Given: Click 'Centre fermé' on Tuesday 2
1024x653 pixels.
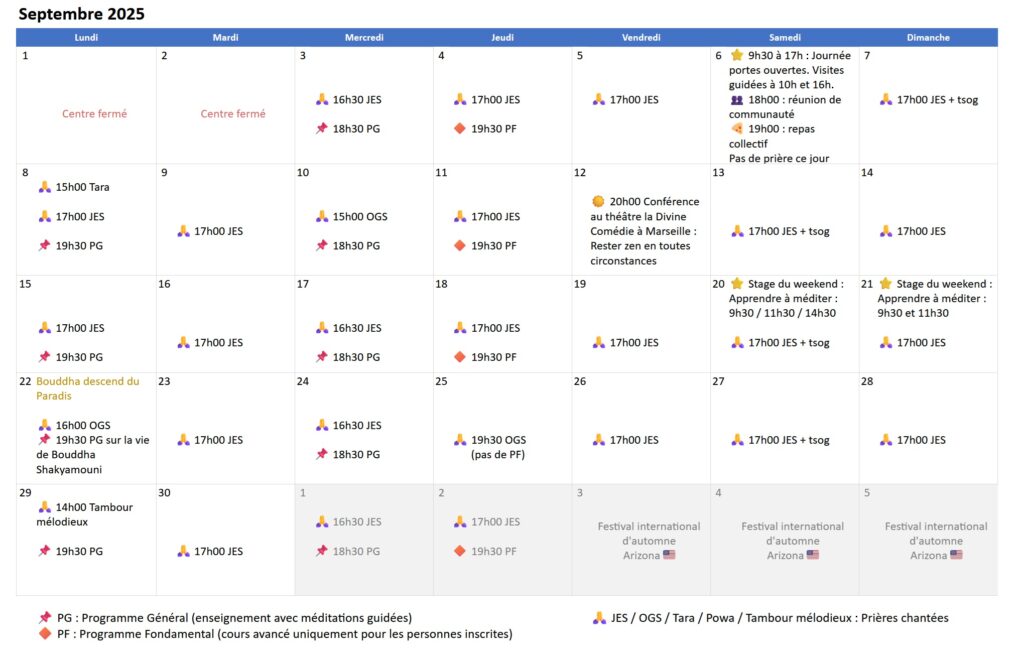Looking at the screenshot, I should point(232,114).
